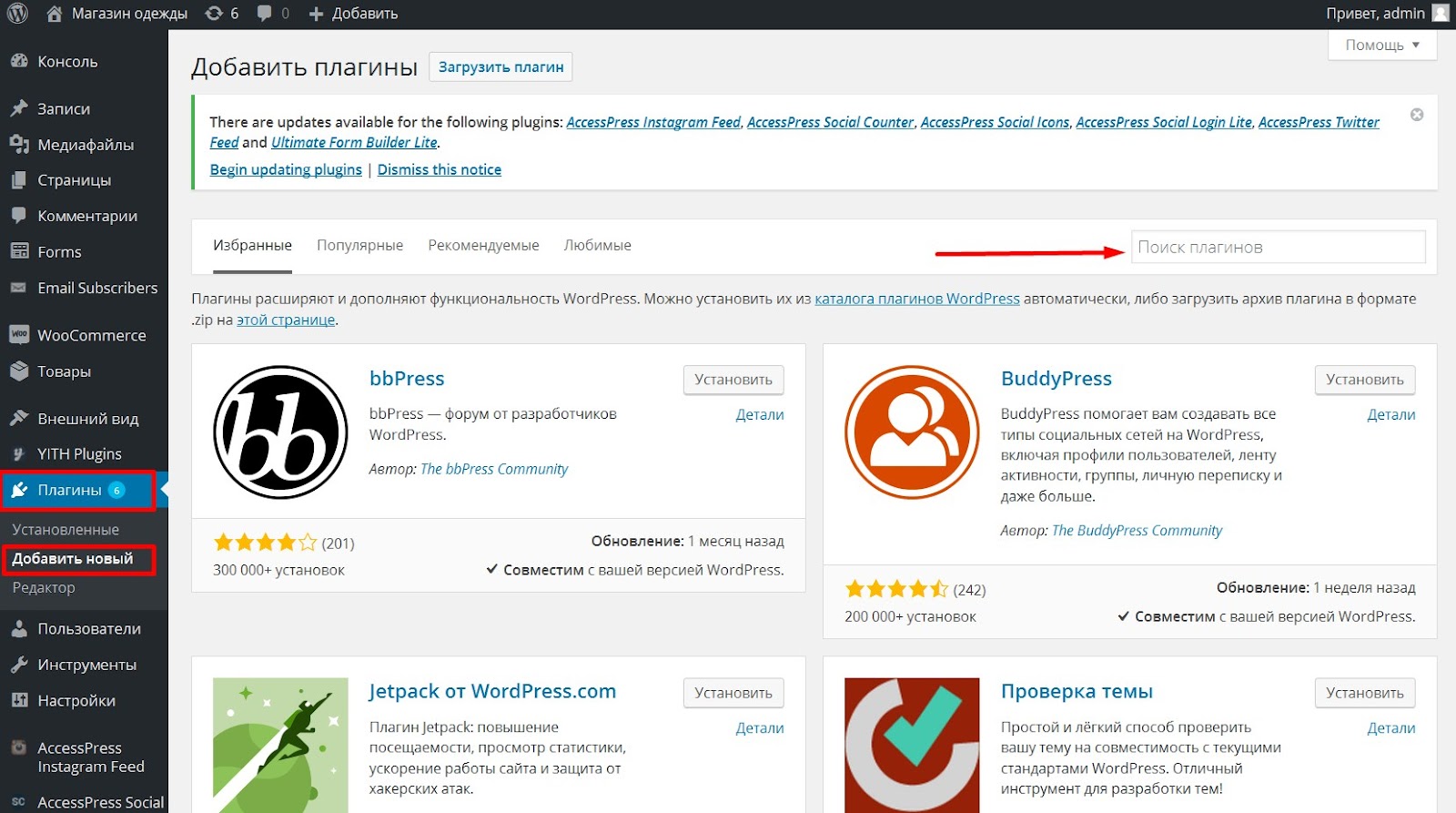View Детали for bbPress
The image size is (1456, 813).
click(x=760, y=414)
